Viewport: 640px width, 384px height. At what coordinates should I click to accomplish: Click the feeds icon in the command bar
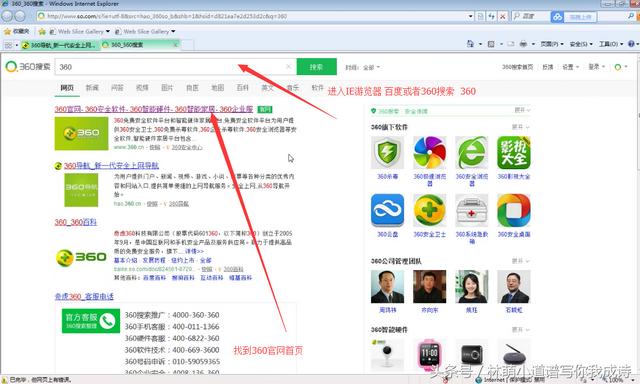click(491, 44)
